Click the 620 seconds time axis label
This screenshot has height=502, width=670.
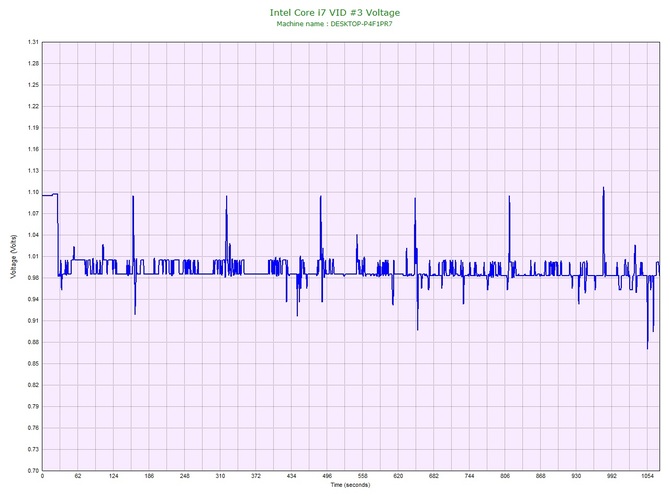398,476
